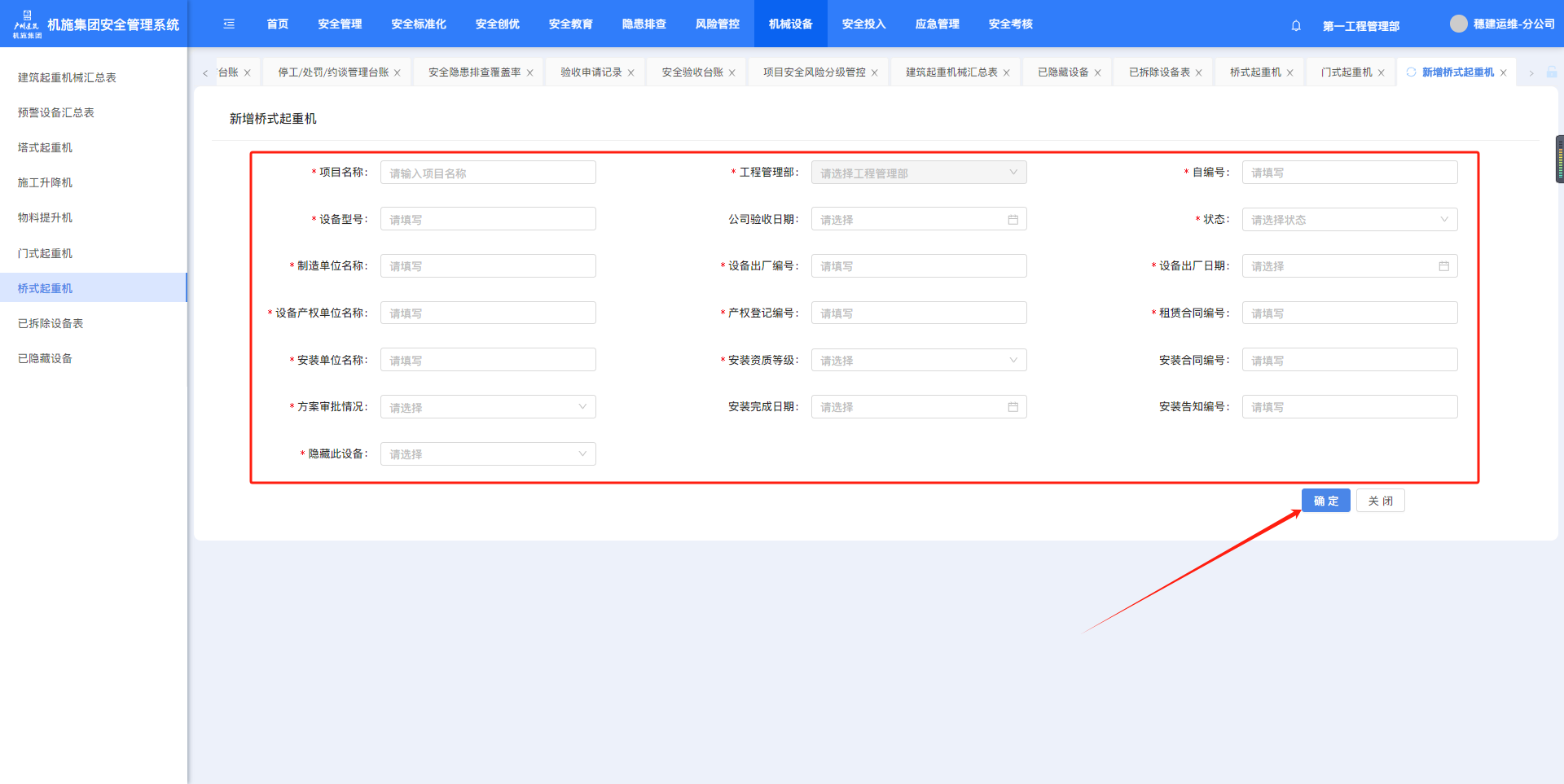
Task: Click the sidebar collapse hamburger icon
Action: [x=229, y=24]
